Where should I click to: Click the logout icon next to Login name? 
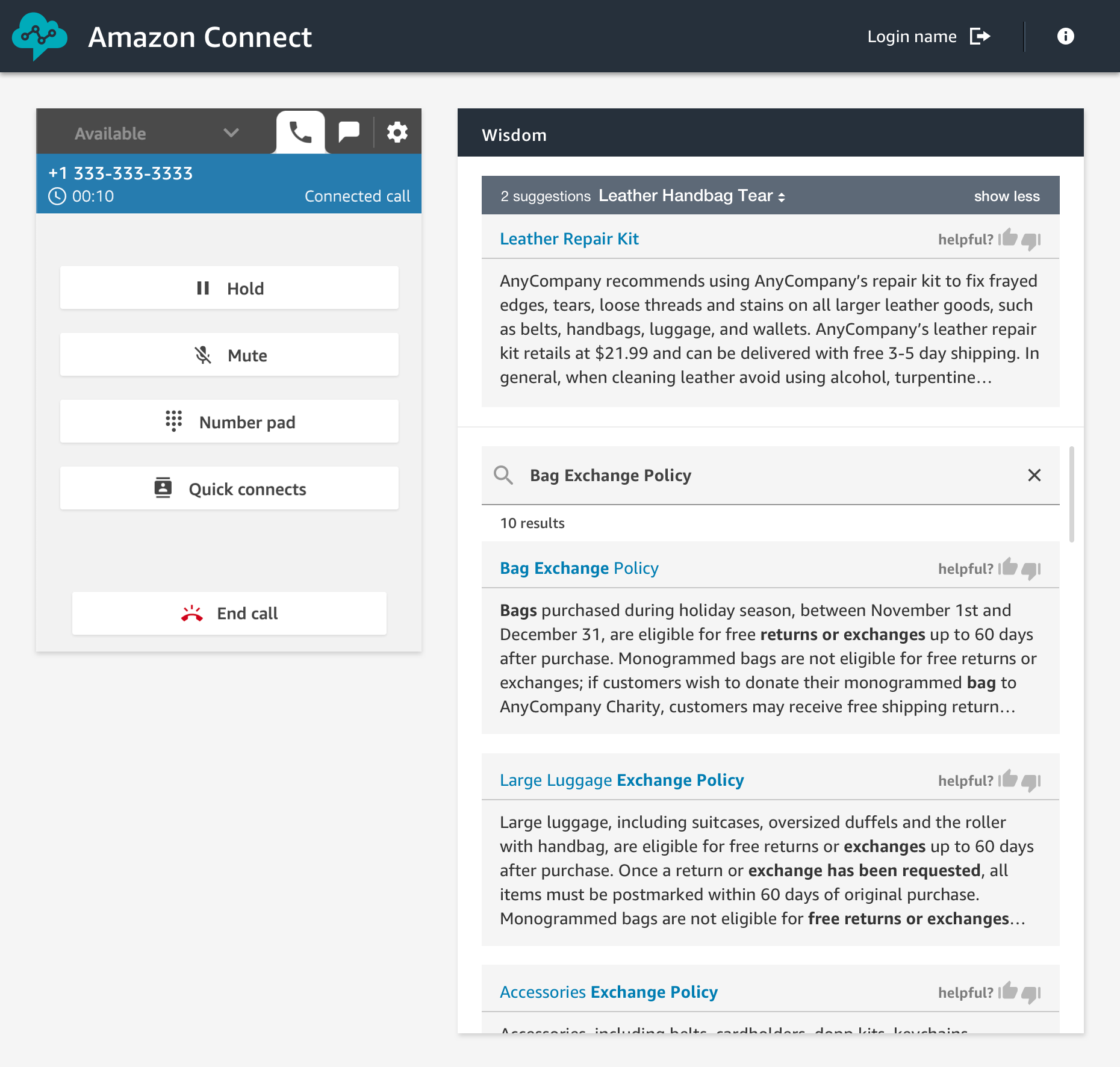980,37
